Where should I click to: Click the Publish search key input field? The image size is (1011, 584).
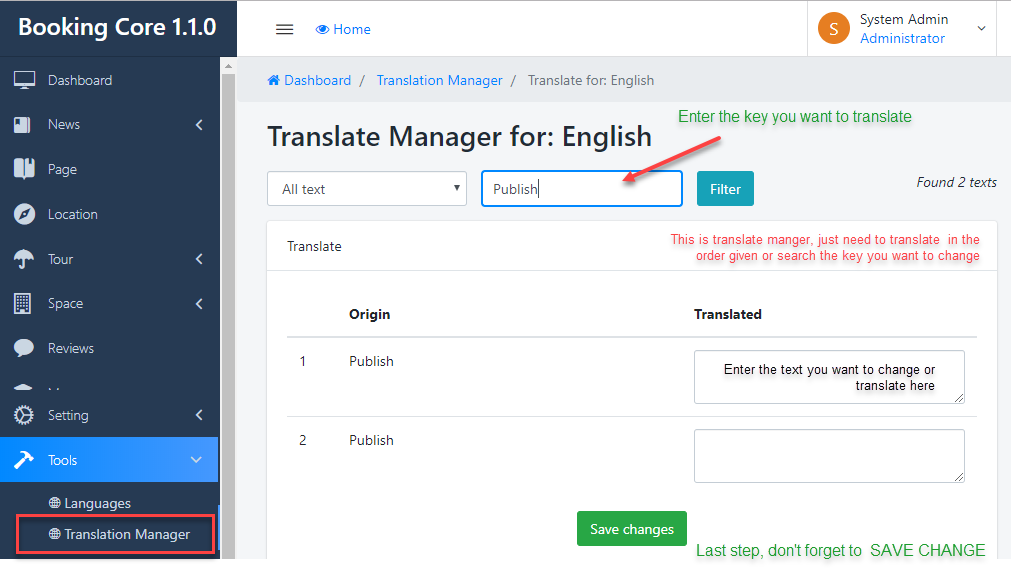coord(581,189)
